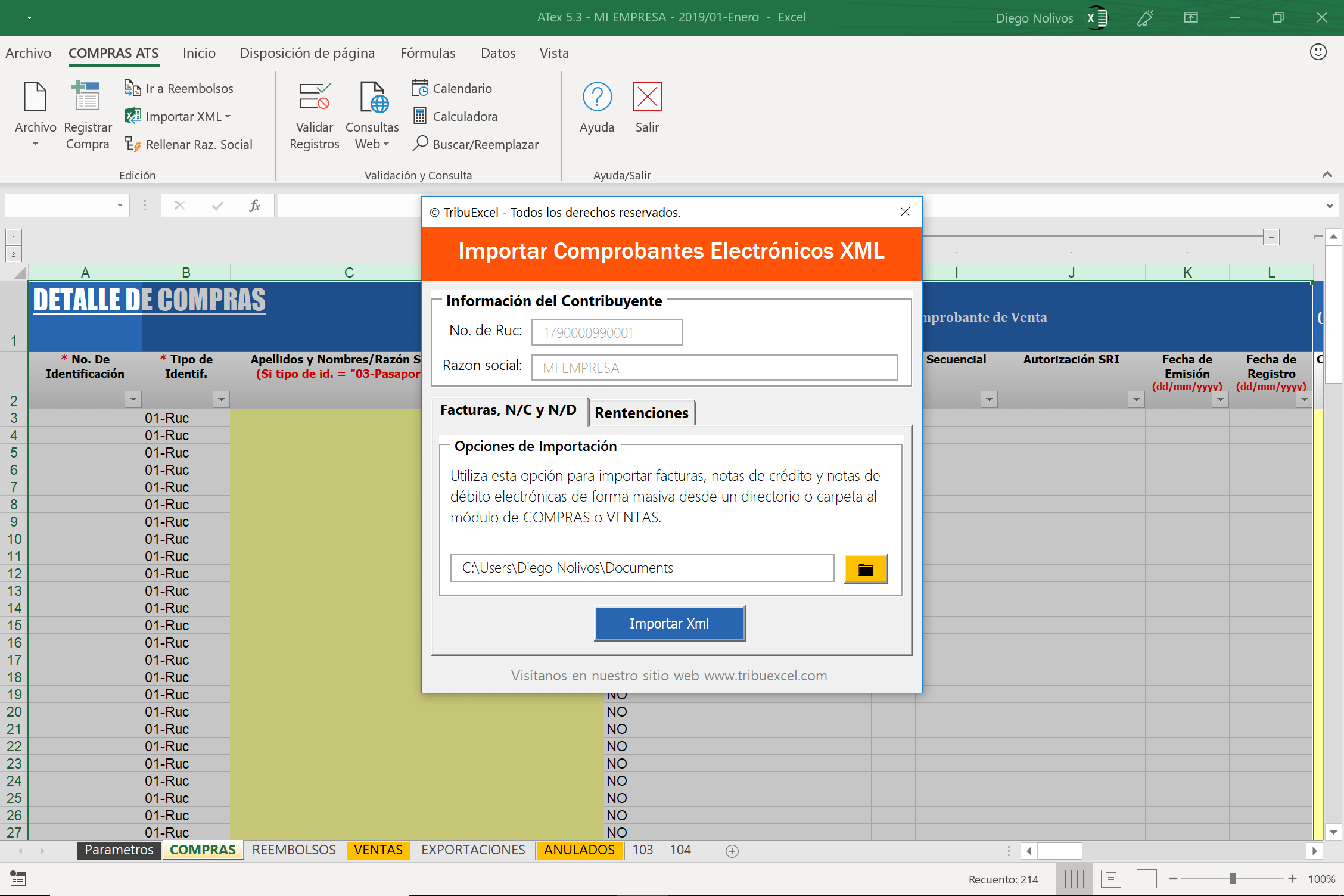Collapse column group with minus button
Screen dimensions: 1344x896
point(1271,237)
